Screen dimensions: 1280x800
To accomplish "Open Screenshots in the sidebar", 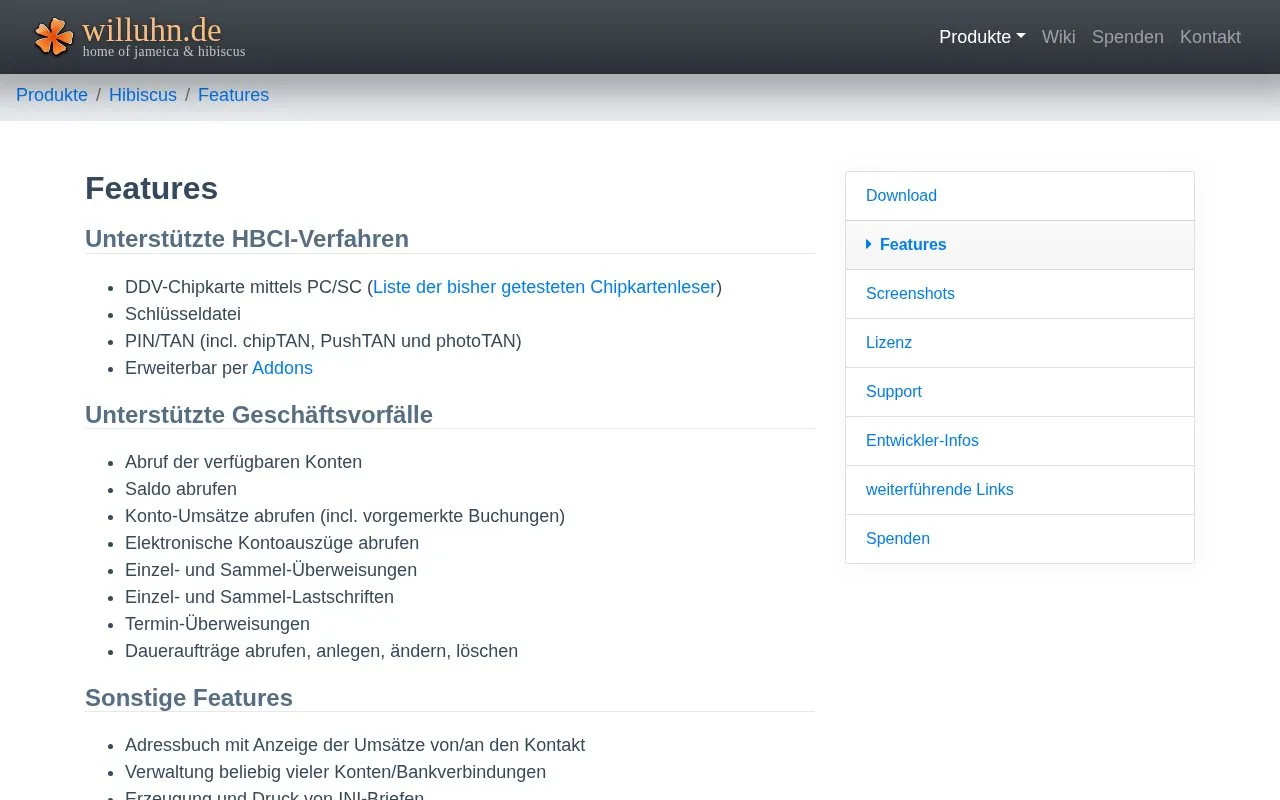I will [x=1020, y=294].
